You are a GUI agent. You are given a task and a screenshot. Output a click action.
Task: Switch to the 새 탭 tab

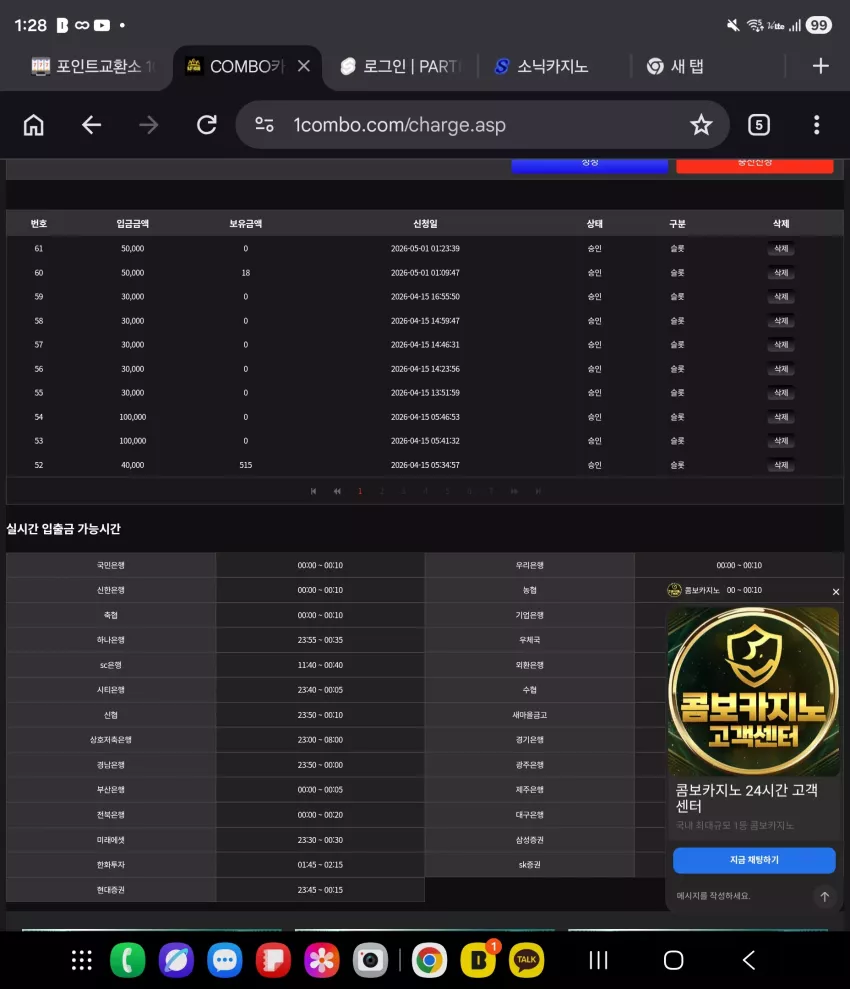tap(676, 66)
